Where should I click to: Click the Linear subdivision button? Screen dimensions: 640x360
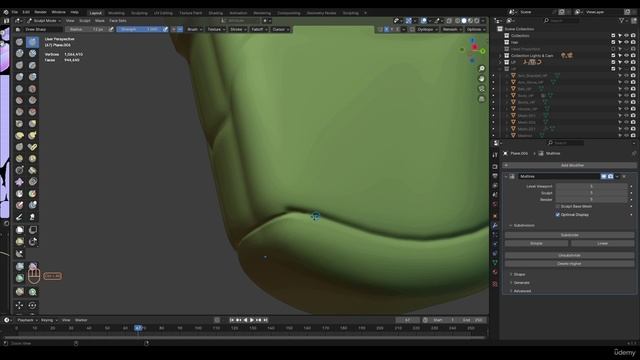[602, 243]
